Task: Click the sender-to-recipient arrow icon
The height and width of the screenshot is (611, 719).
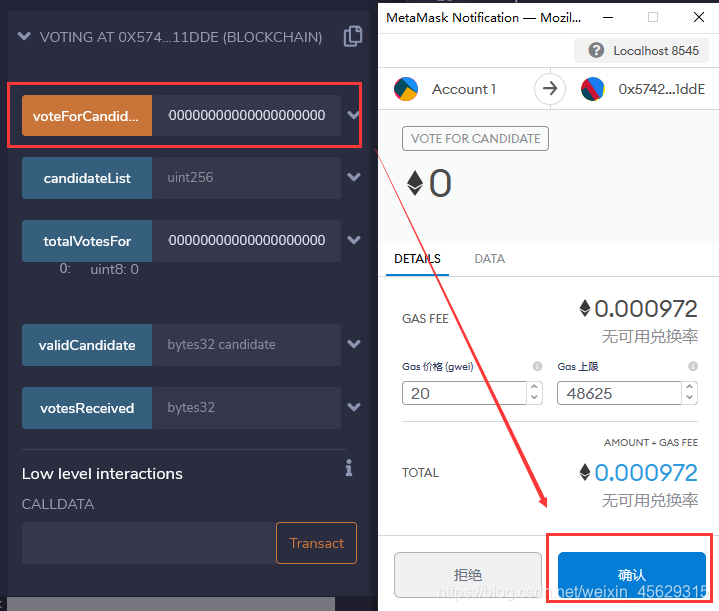Action: click(x=550, y=88)
